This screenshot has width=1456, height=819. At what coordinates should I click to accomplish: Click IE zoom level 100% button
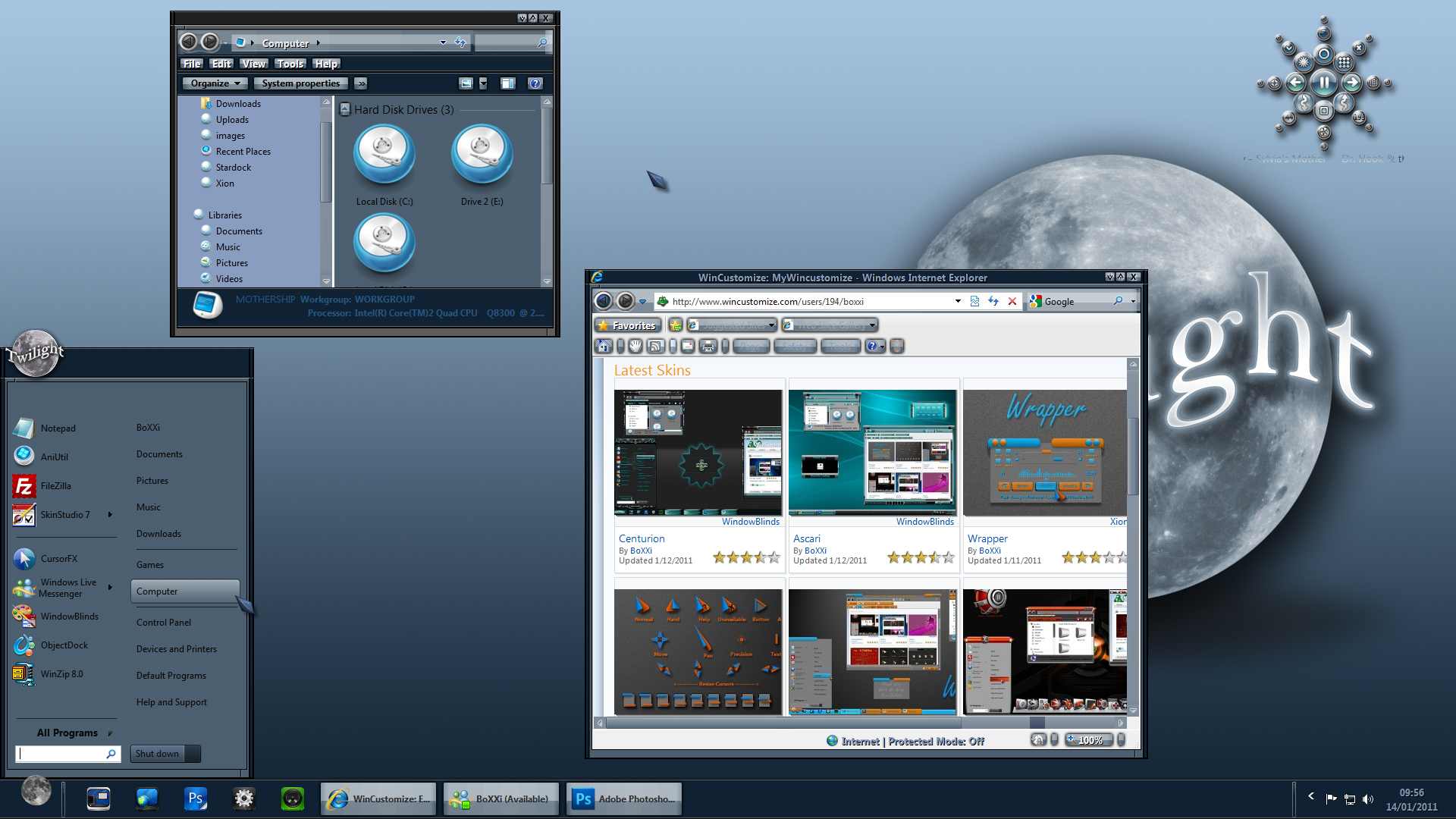point(1090,740)
